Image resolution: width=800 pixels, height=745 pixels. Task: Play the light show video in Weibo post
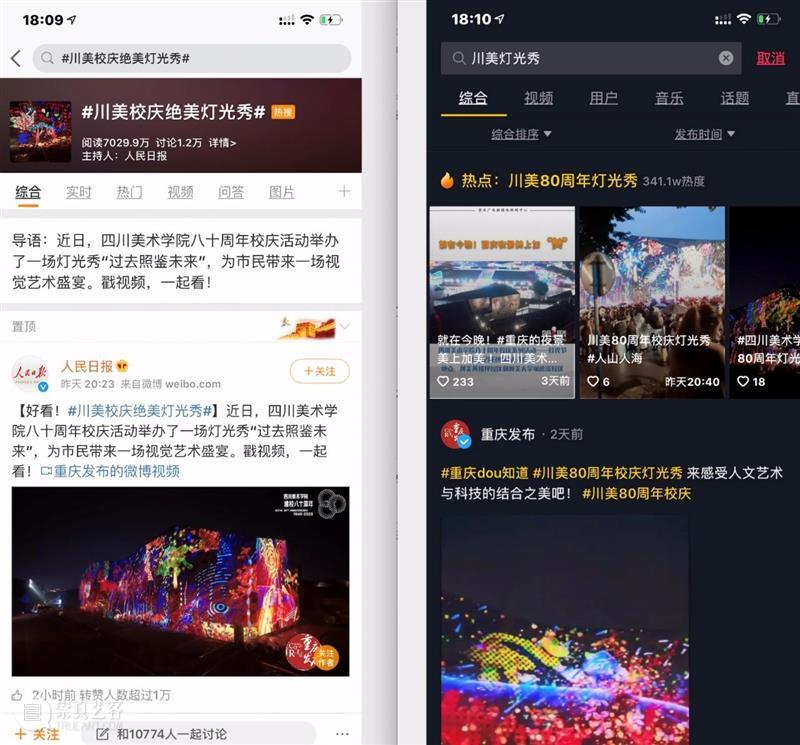coord(181,581)
